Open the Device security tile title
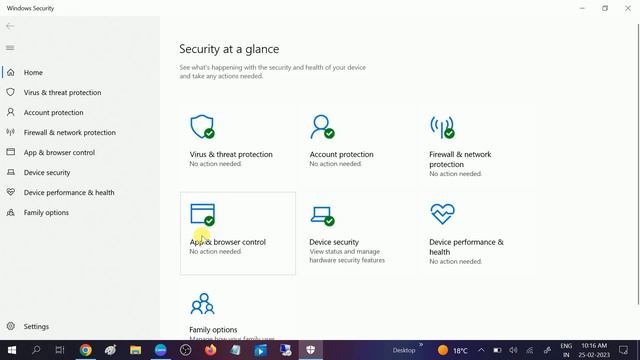The image size is (640, 360). 334,242
